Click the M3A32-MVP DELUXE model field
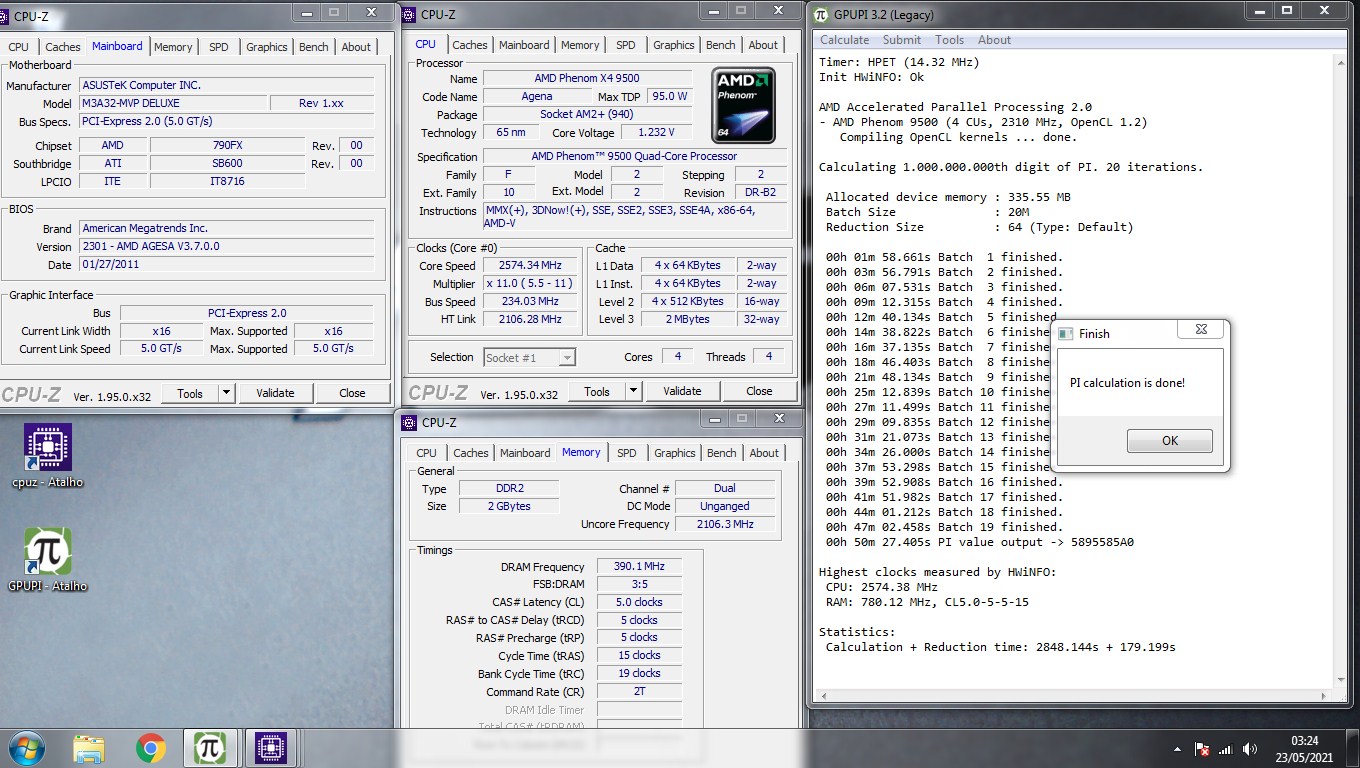The image size is (1360, 768). click(174, 103)
